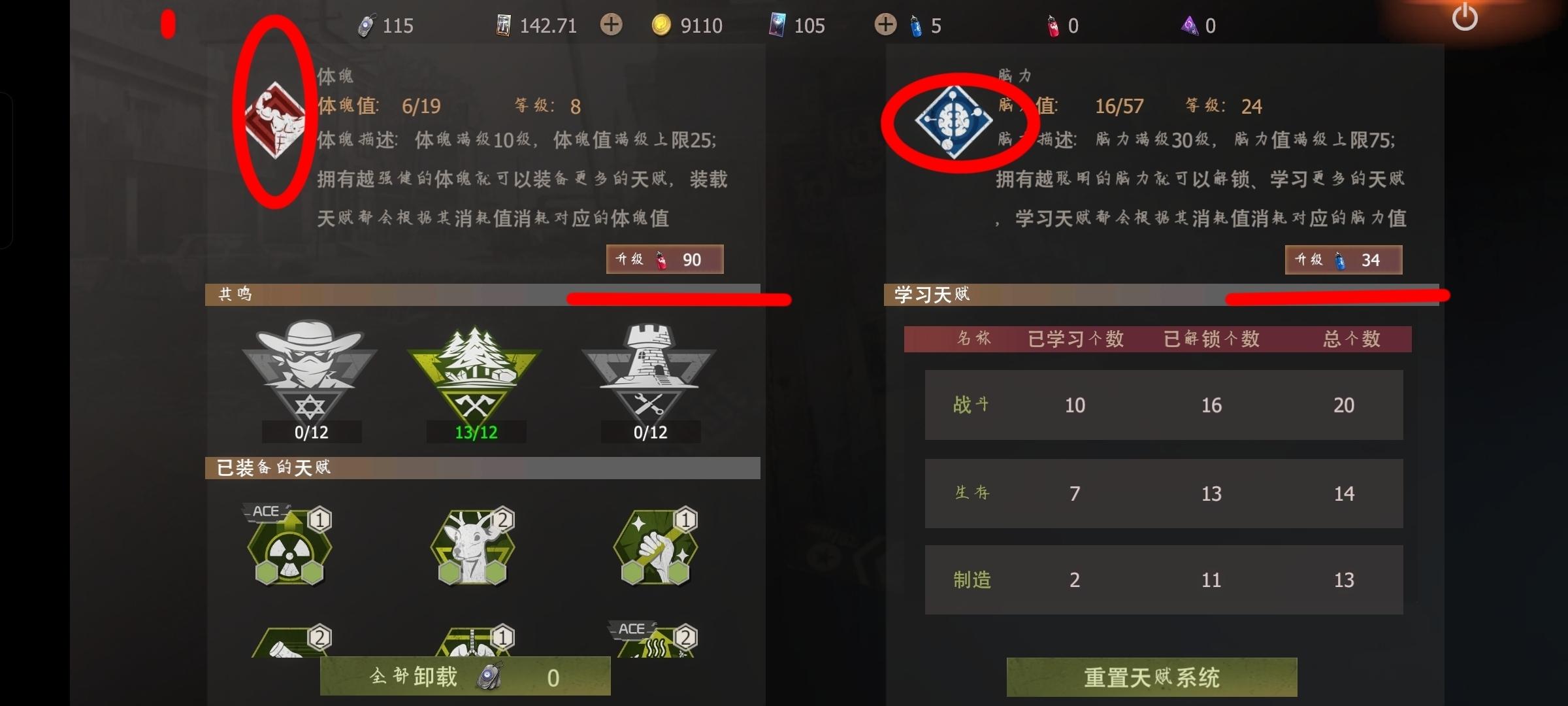Open the 制造 talent category row
The width and height of the screenshot is (1568, 706).
coord(1164,579)
